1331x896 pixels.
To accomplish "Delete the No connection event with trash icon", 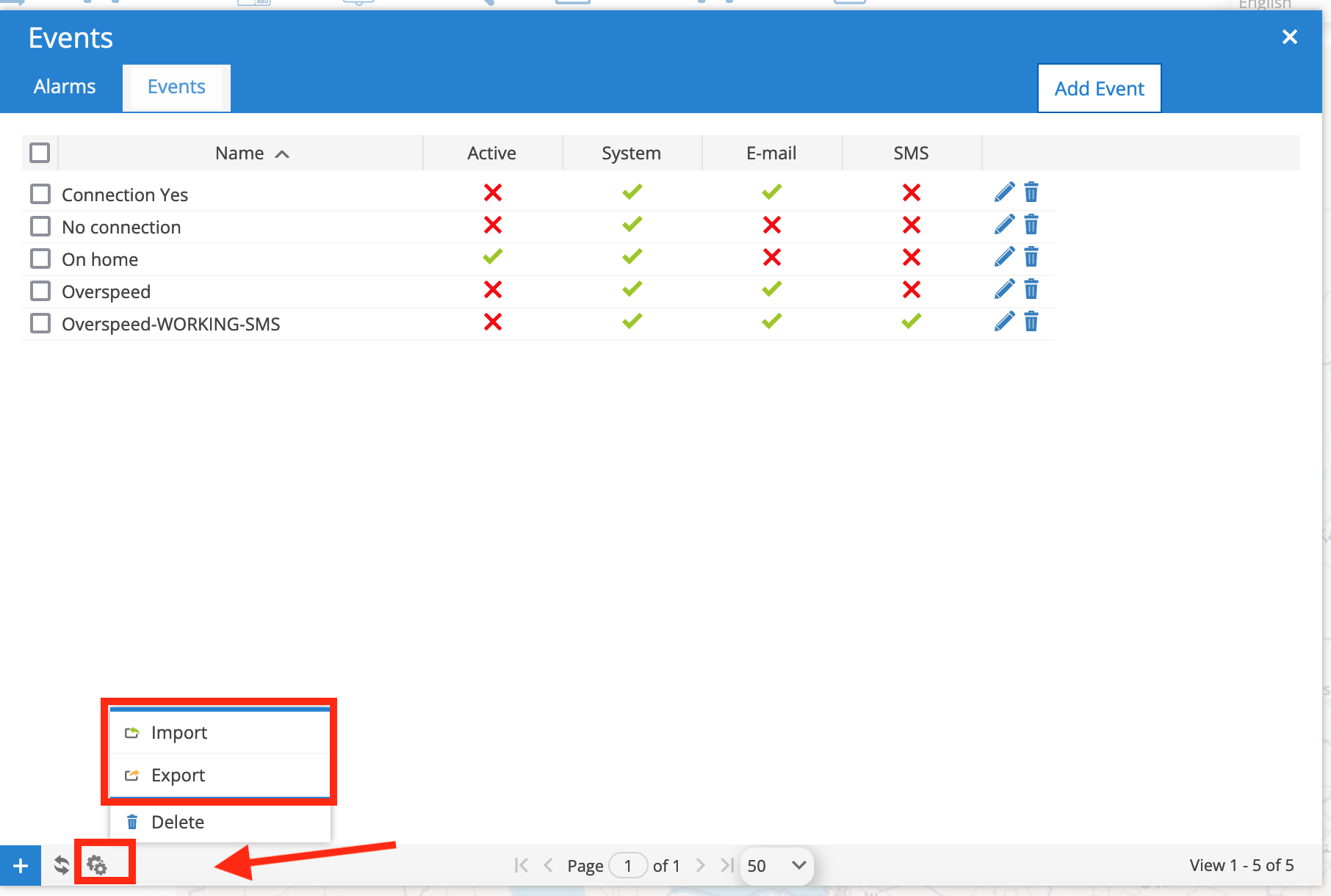I will [1031, 225].
